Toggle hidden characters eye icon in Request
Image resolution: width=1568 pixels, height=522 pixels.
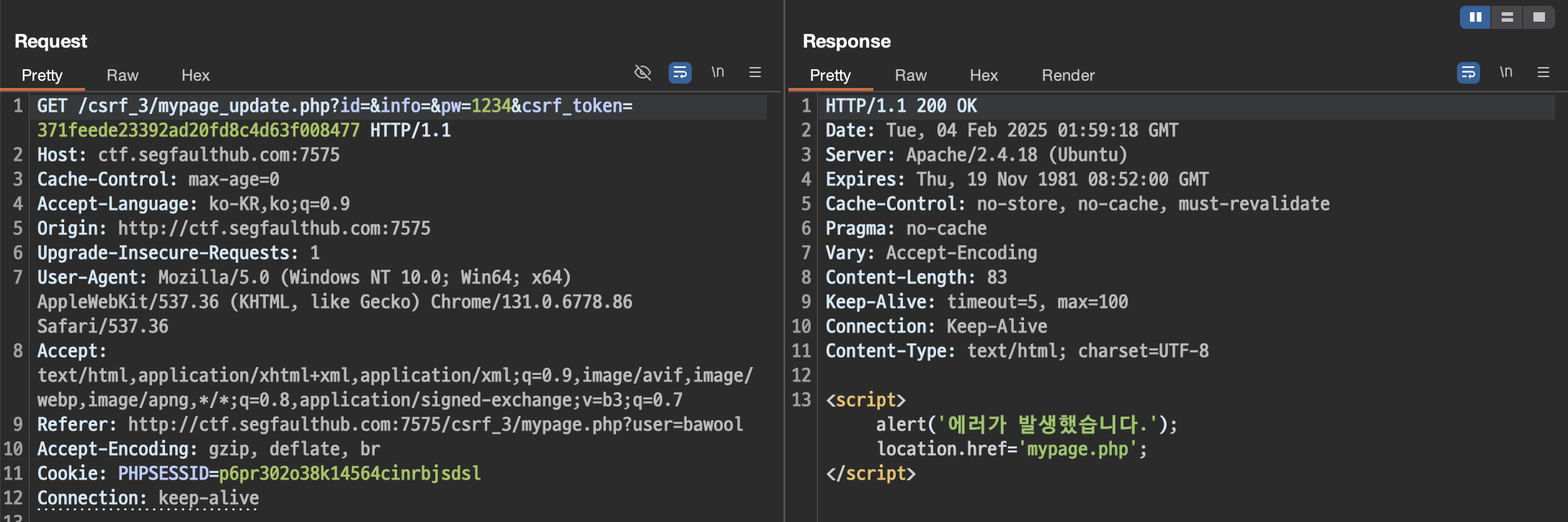(x=642, y=73)
